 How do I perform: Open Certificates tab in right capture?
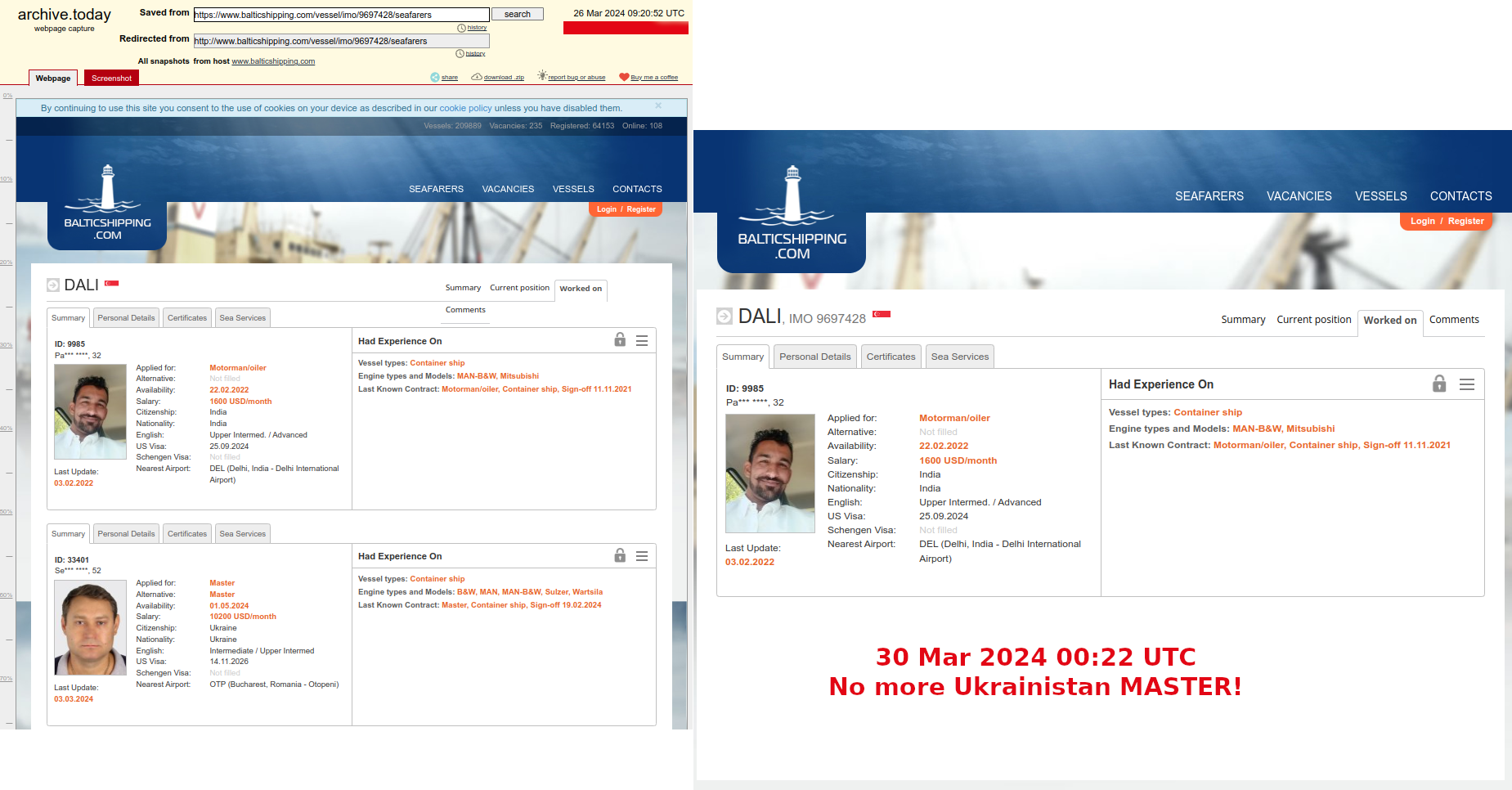[x=891, y=357]
